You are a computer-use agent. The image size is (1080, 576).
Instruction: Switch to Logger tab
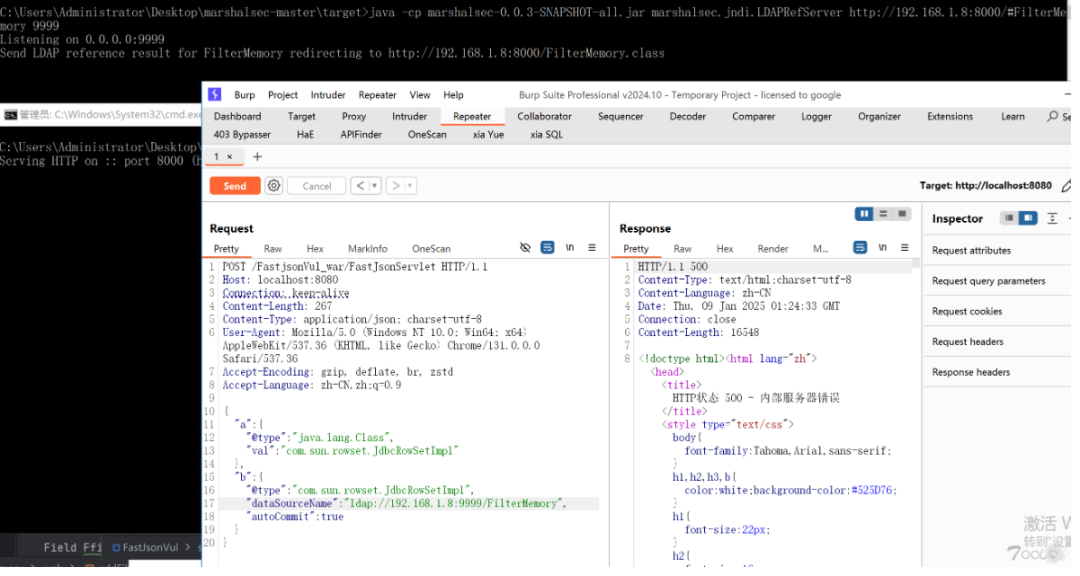click(816, 116)
